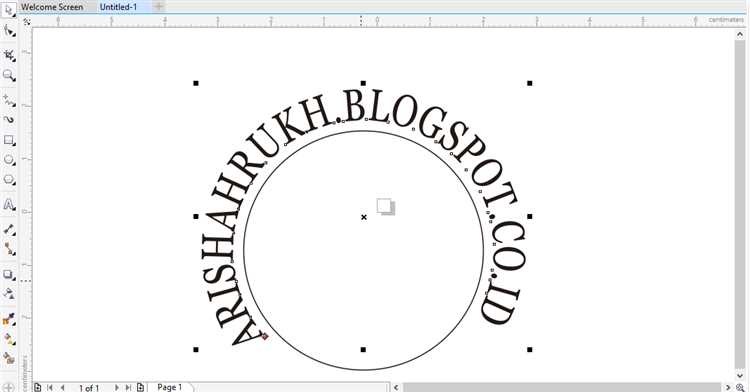Select the Shape tool
Image resolution: width=750 pixels, height=392 pixels.
pos(9,31)
